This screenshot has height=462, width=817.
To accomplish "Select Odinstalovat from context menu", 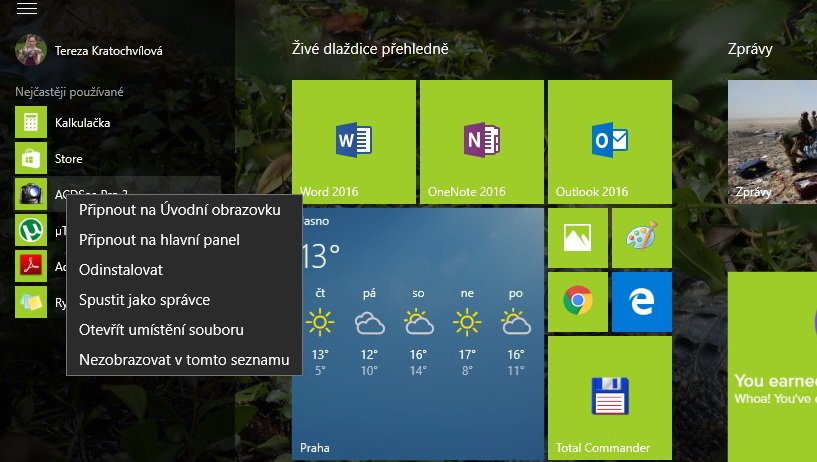I will click(184, 270).
